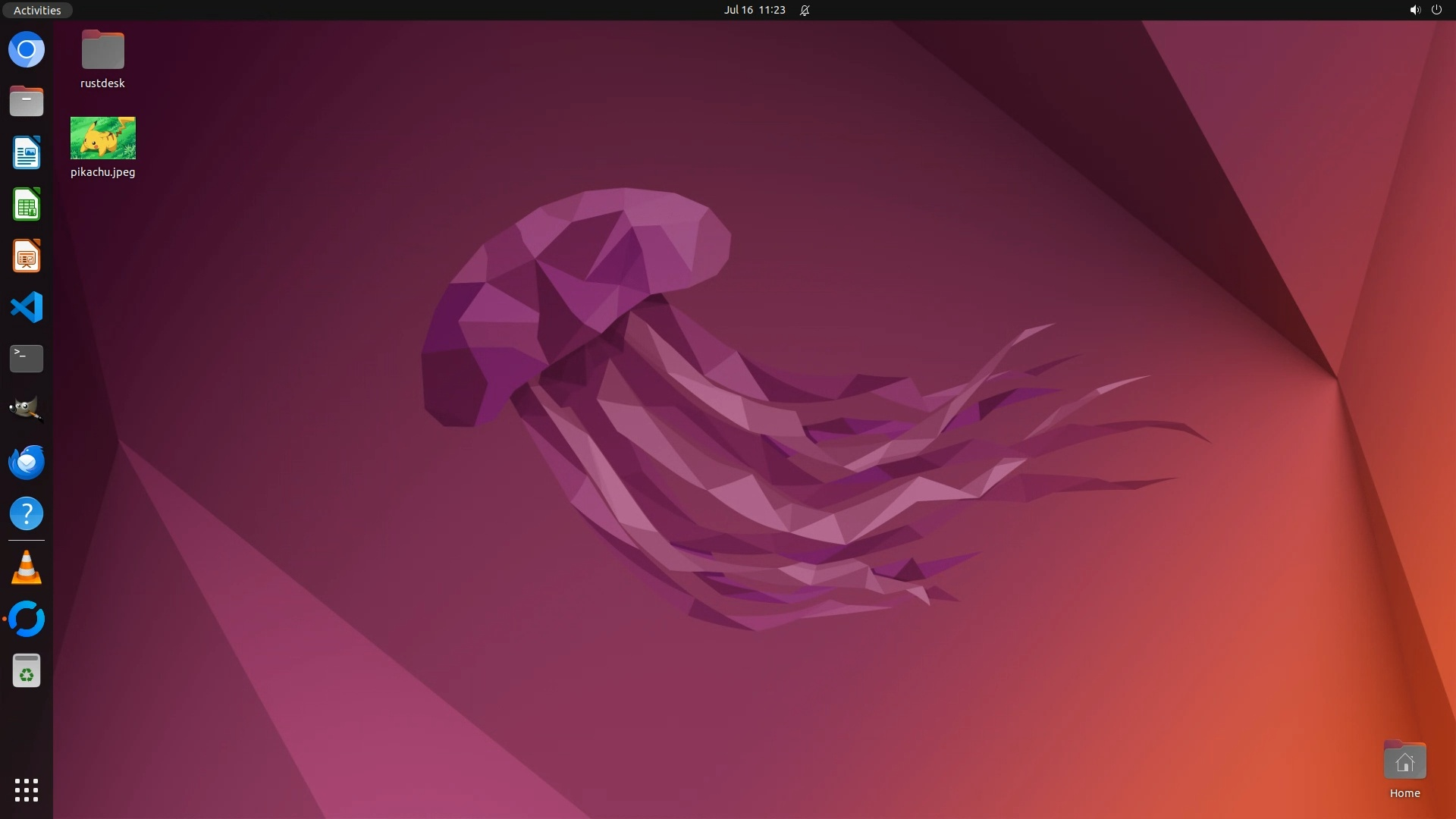Open GIMP image editor icon

[x=27, y=409]
